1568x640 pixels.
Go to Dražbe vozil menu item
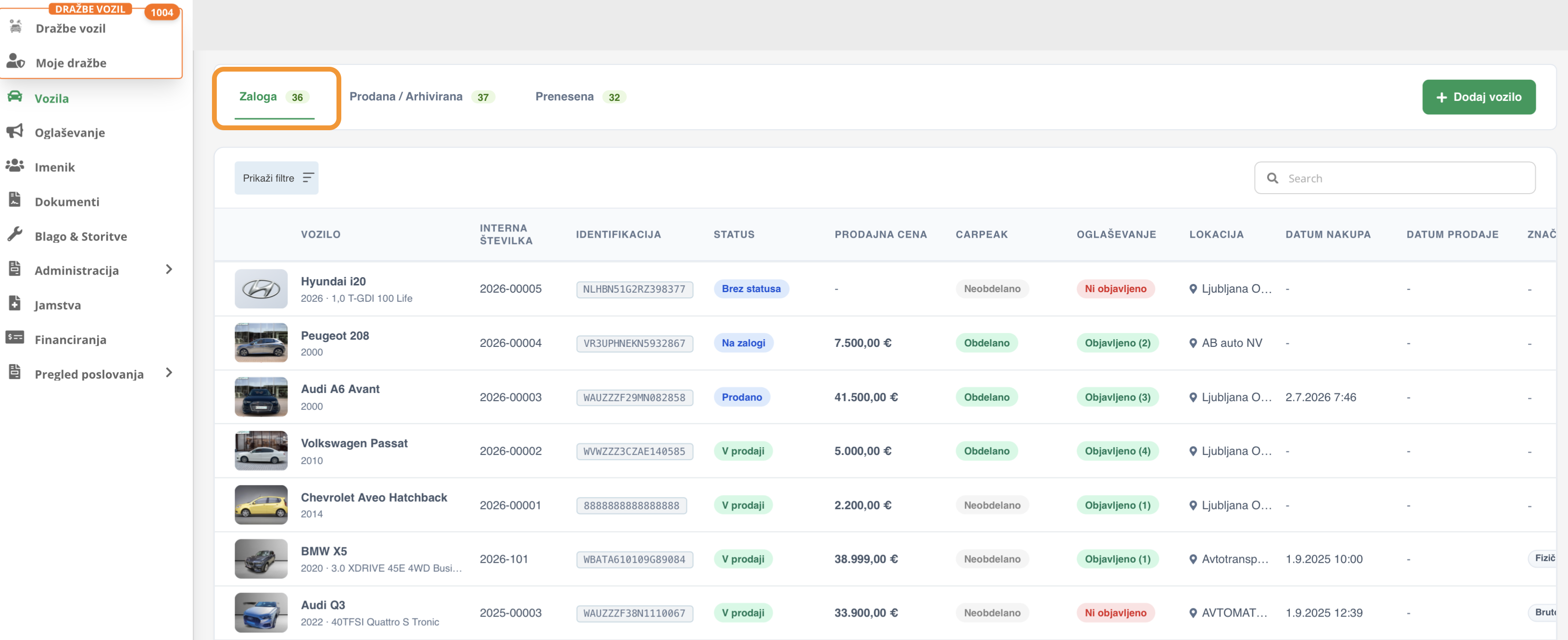pos(70,29)
